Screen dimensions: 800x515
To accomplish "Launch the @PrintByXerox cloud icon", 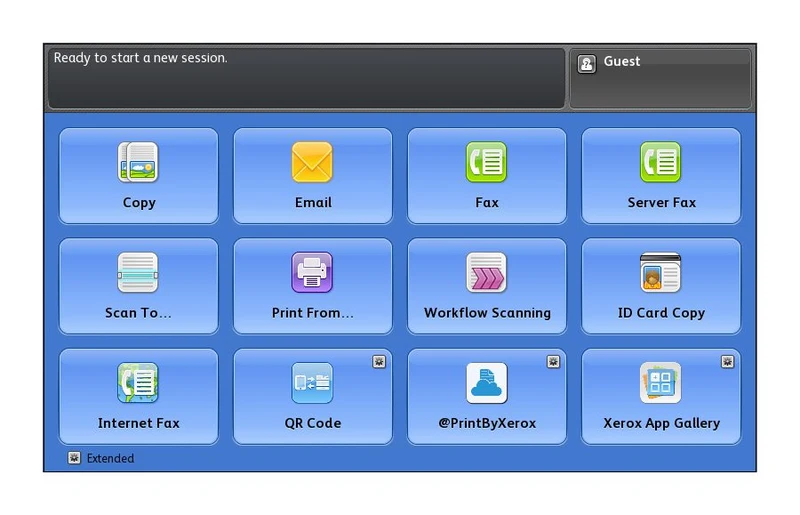I will click(486, 383).
